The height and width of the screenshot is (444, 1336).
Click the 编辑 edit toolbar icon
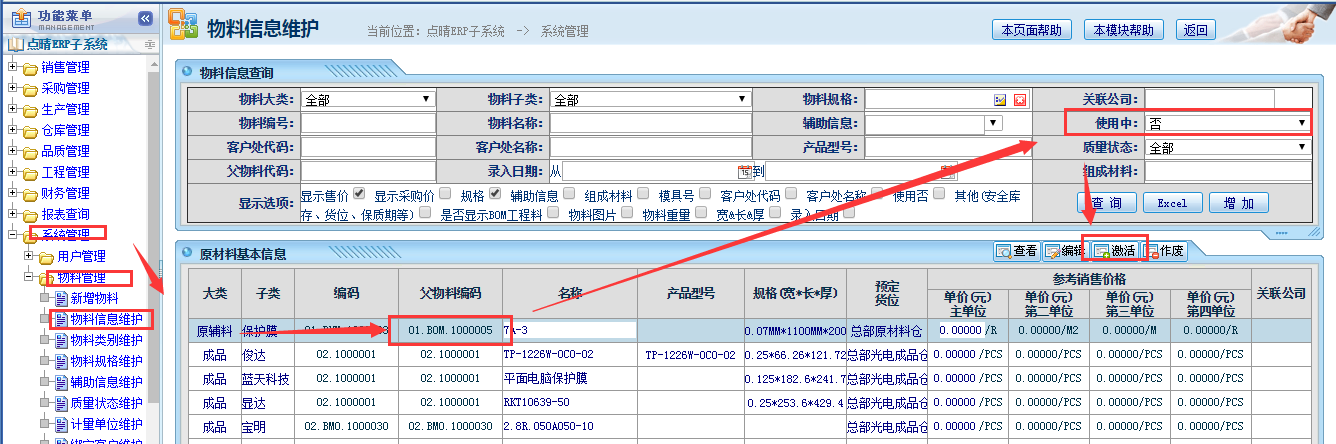[1053, 251]
